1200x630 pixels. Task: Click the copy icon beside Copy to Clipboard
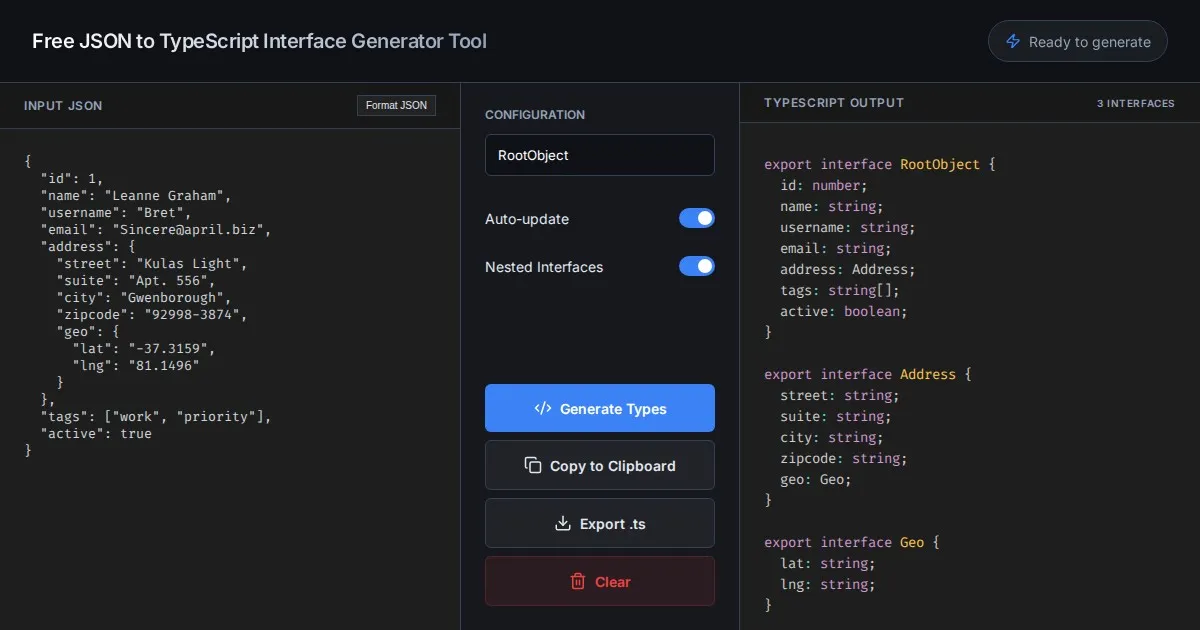(x=533, y=466)
